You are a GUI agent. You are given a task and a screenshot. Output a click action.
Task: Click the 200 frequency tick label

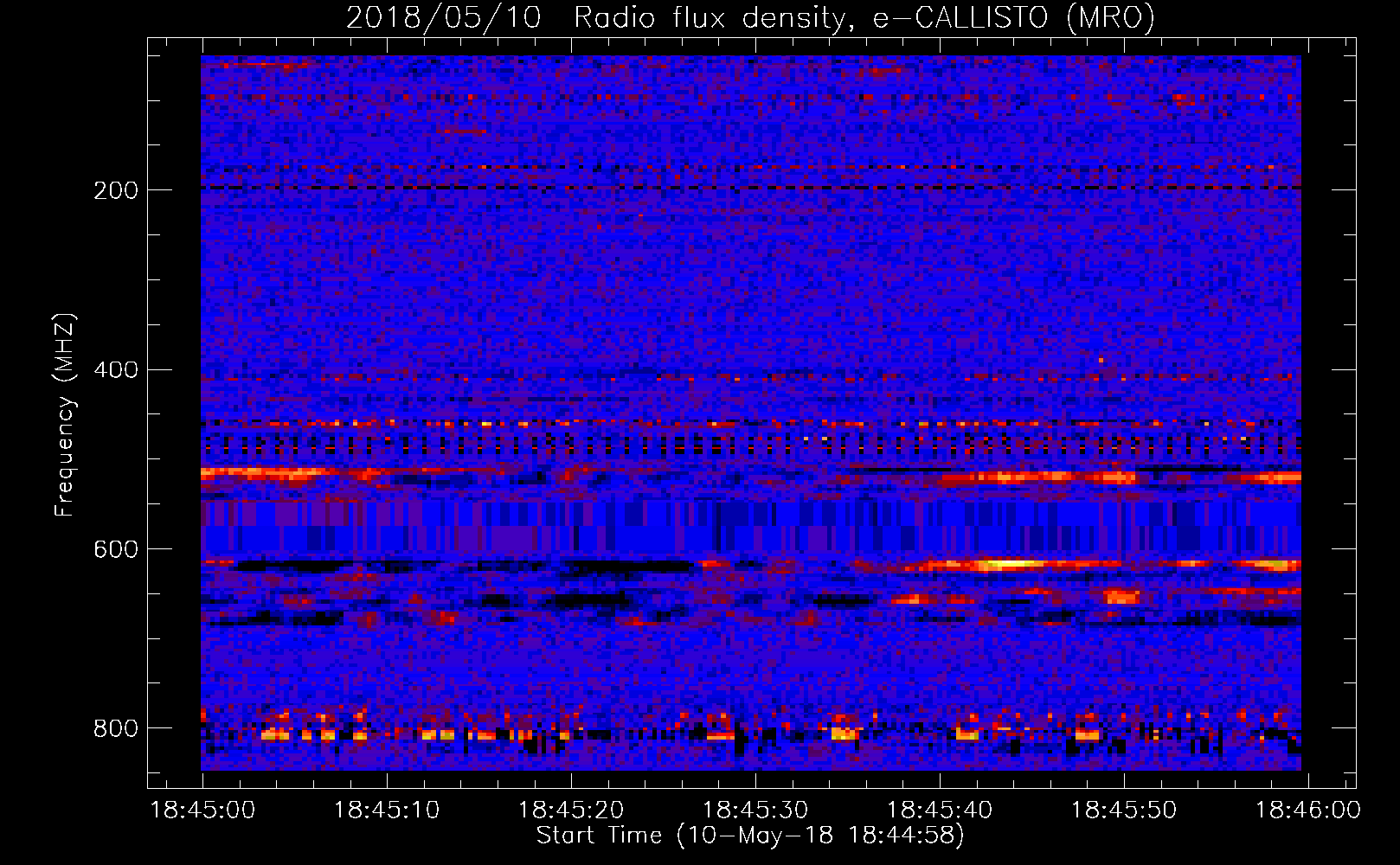116,190
